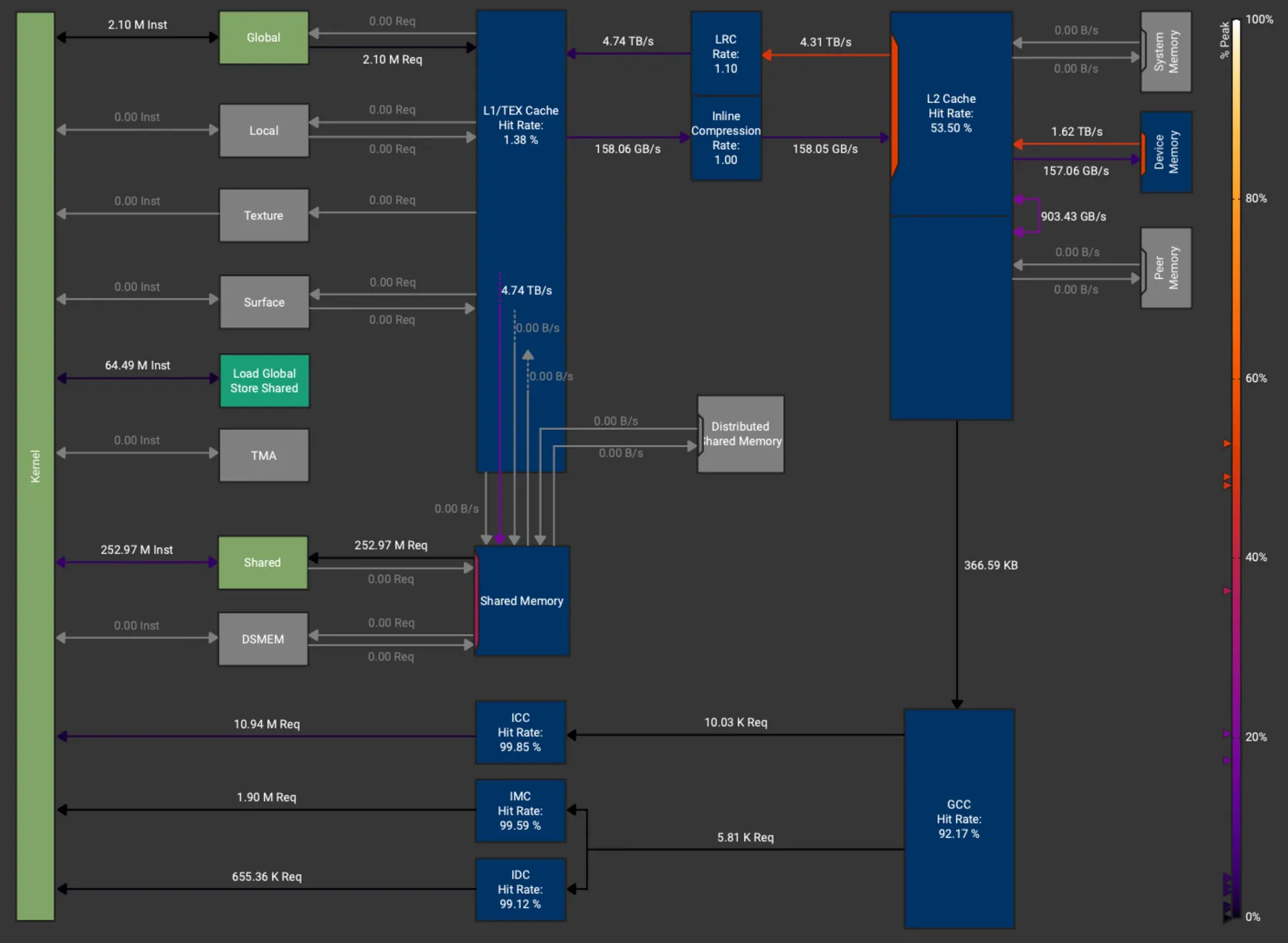Select the TMA block

click(x=263, y=456)
